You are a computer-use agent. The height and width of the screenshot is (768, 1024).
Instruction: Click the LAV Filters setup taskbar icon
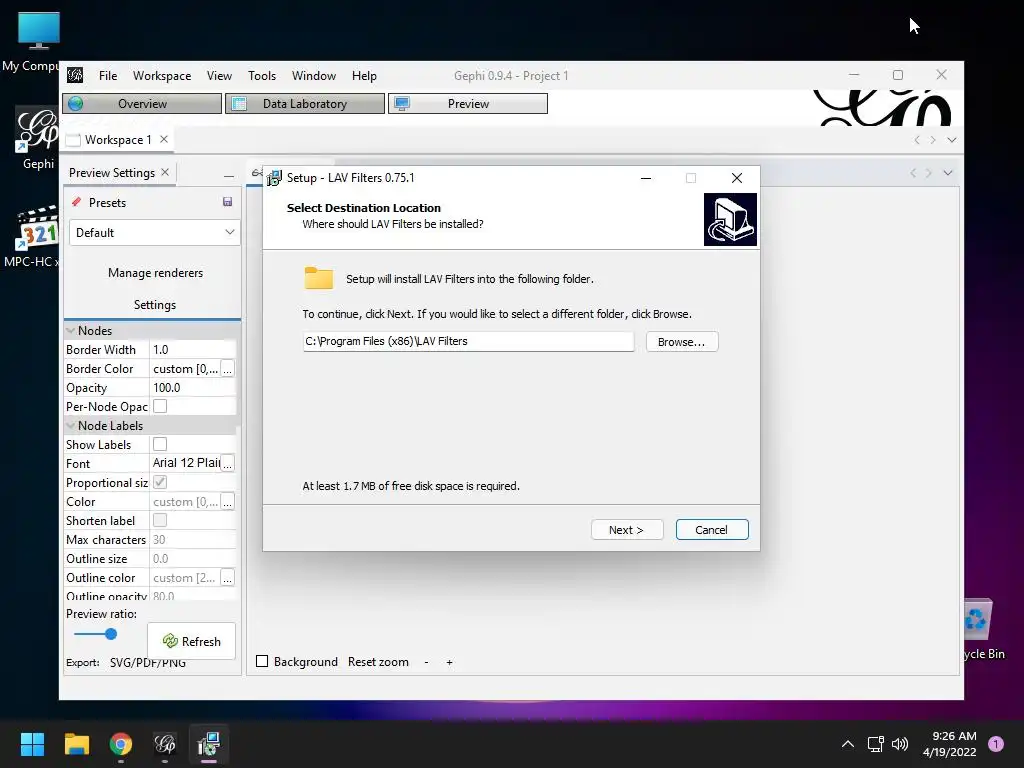click(x=209, y=744)
